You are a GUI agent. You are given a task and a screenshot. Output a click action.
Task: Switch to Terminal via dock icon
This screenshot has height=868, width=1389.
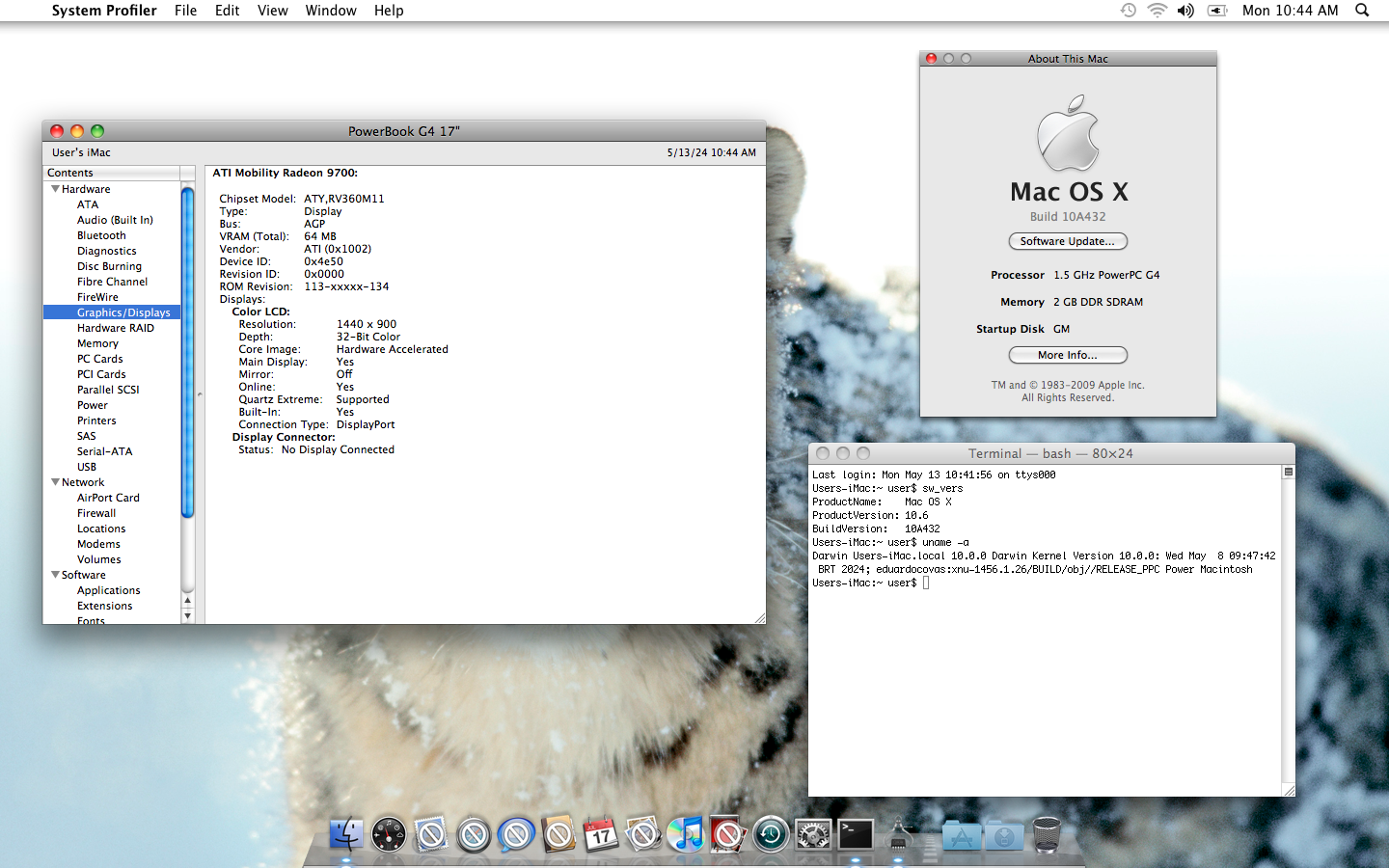tap(856, 834)
